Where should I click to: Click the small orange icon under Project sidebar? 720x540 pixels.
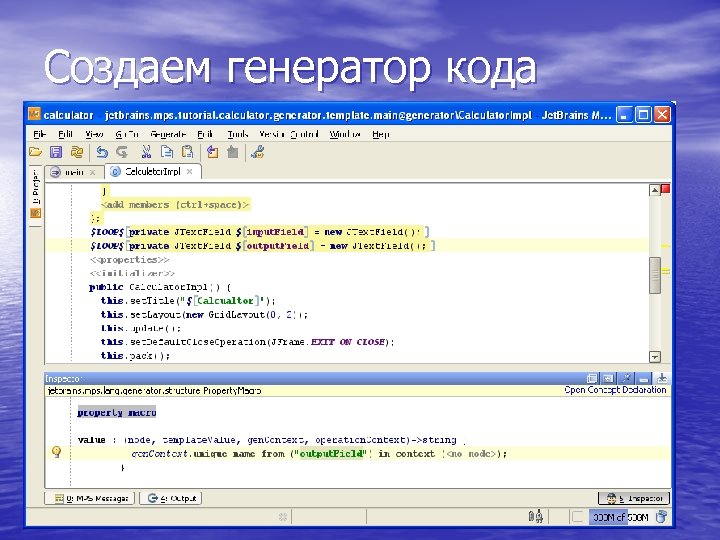(35, 213)
